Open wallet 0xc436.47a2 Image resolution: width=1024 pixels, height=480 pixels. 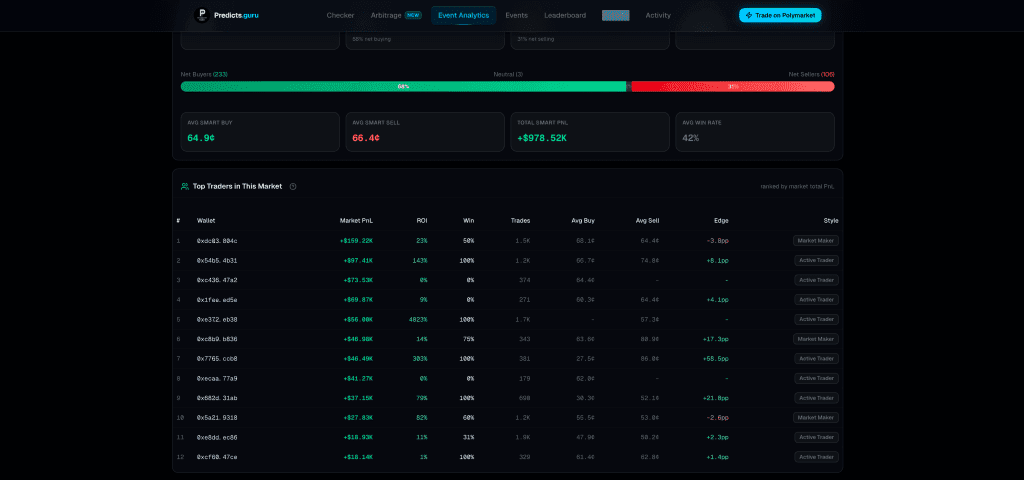(x=217, y=280)
